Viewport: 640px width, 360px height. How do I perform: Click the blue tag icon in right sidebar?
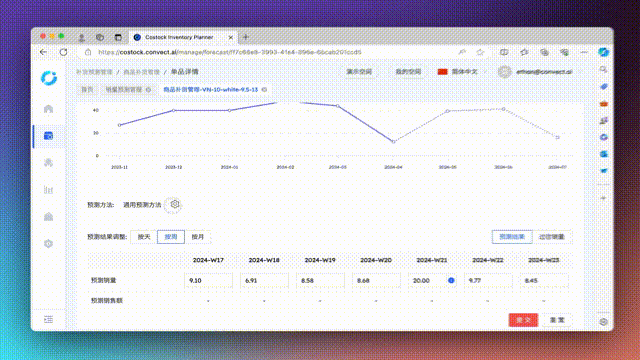pyautogui.click(x=604, y=87)
